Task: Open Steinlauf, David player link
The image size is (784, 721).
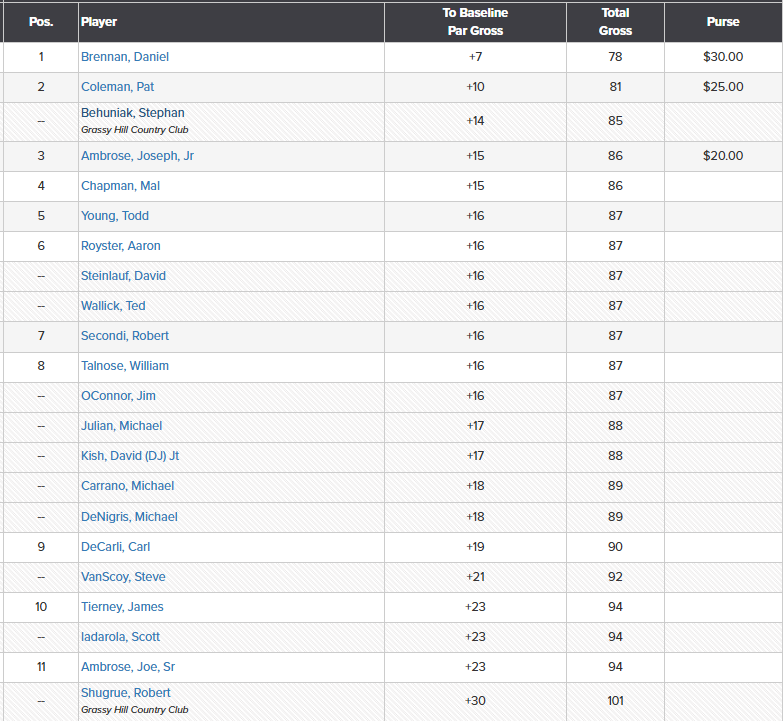Action: (123, 276)
